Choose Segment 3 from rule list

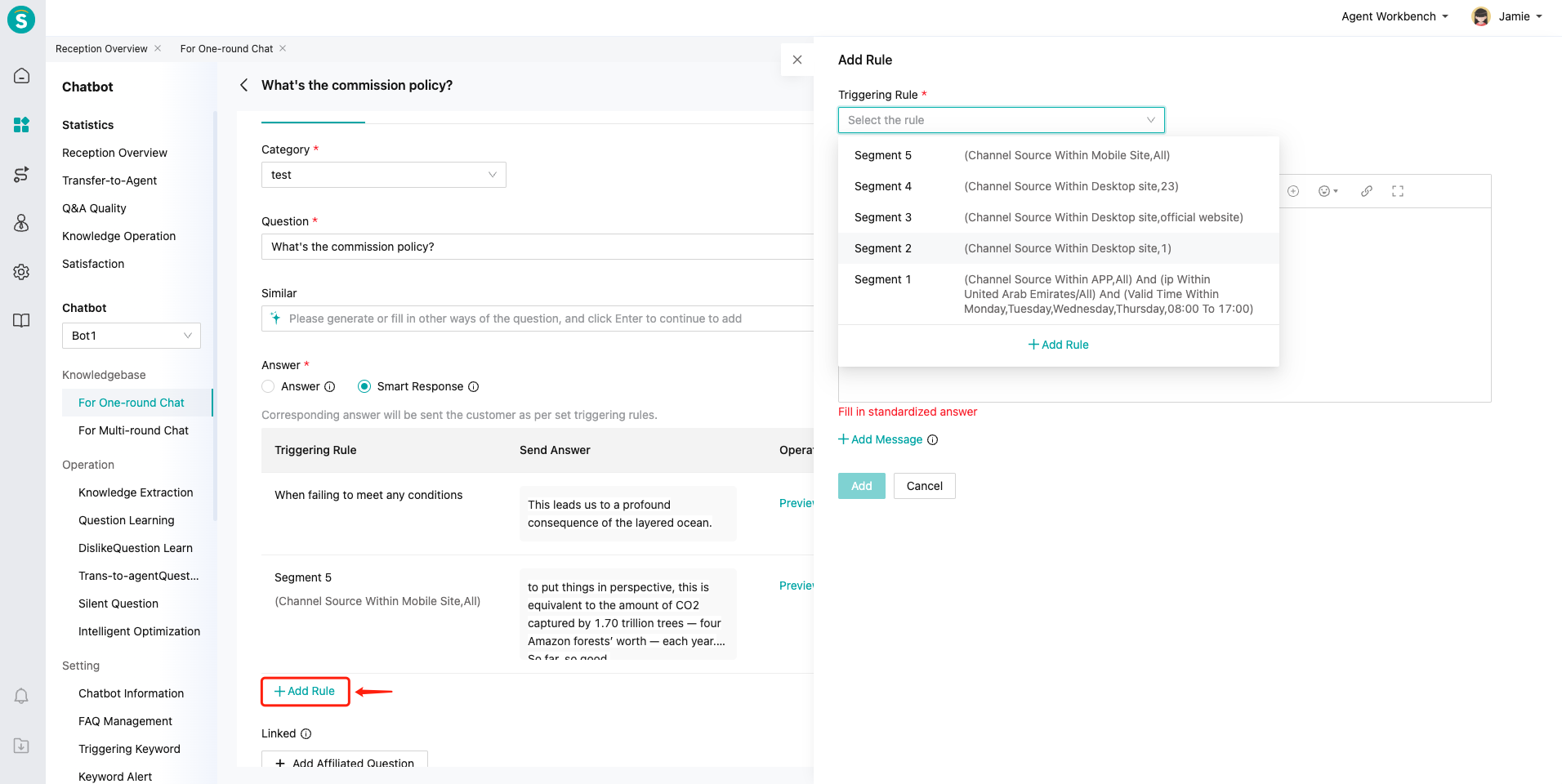1059,217
